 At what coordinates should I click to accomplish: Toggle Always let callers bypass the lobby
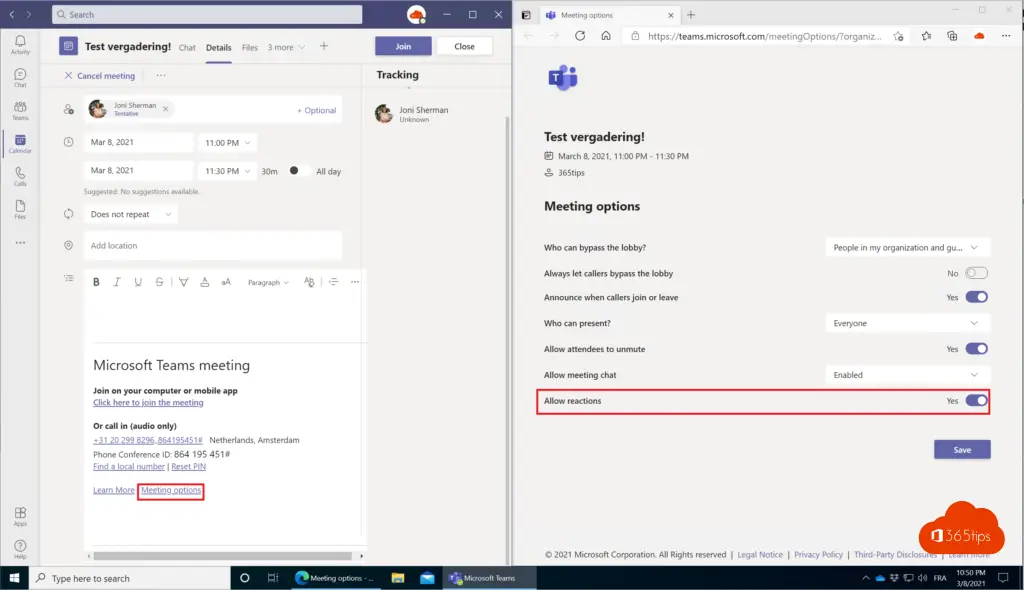click(976, 273)
